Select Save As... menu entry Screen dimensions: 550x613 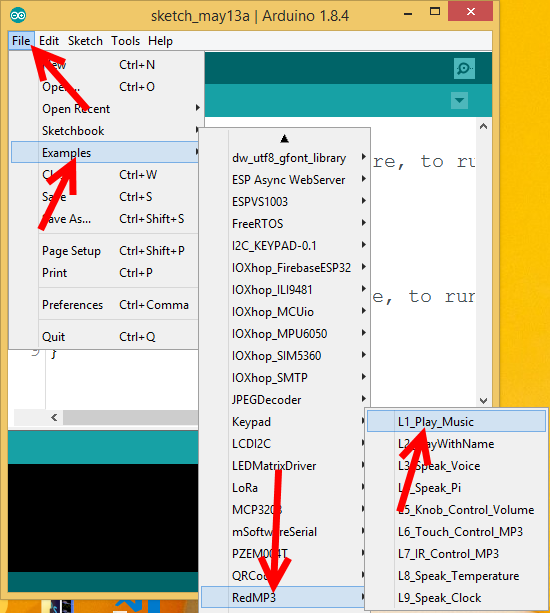(105, 219)
